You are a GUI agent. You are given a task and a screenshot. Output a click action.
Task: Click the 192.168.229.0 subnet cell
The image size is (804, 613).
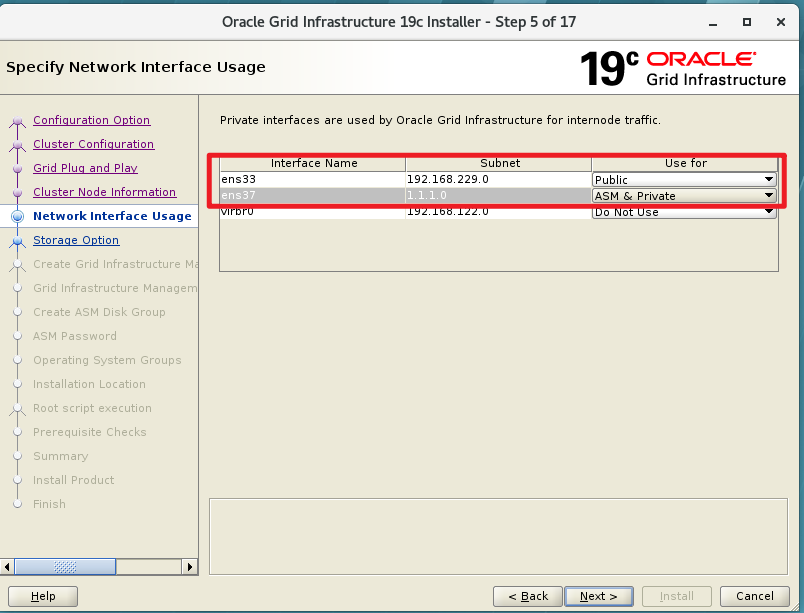[498, 179]
